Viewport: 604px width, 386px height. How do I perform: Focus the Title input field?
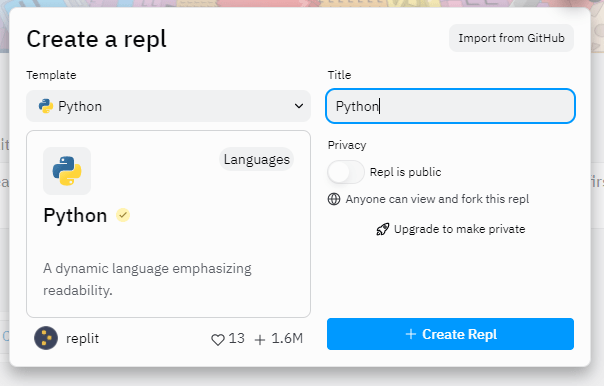[x=450, y=106]
